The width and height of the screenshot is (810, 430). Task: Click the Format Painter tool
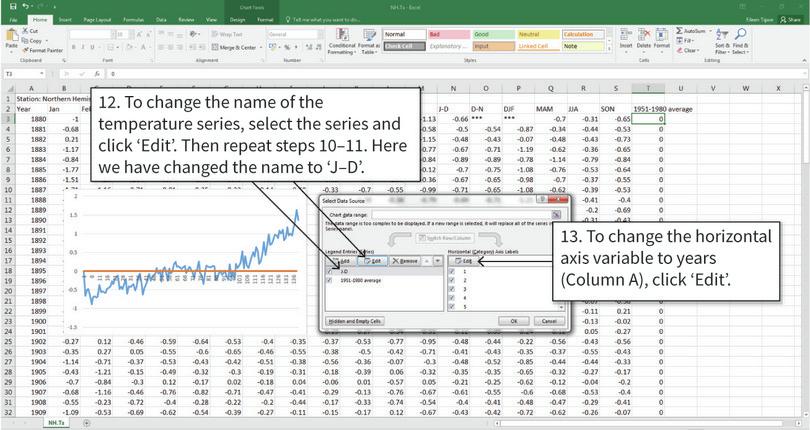coord(43,49)
